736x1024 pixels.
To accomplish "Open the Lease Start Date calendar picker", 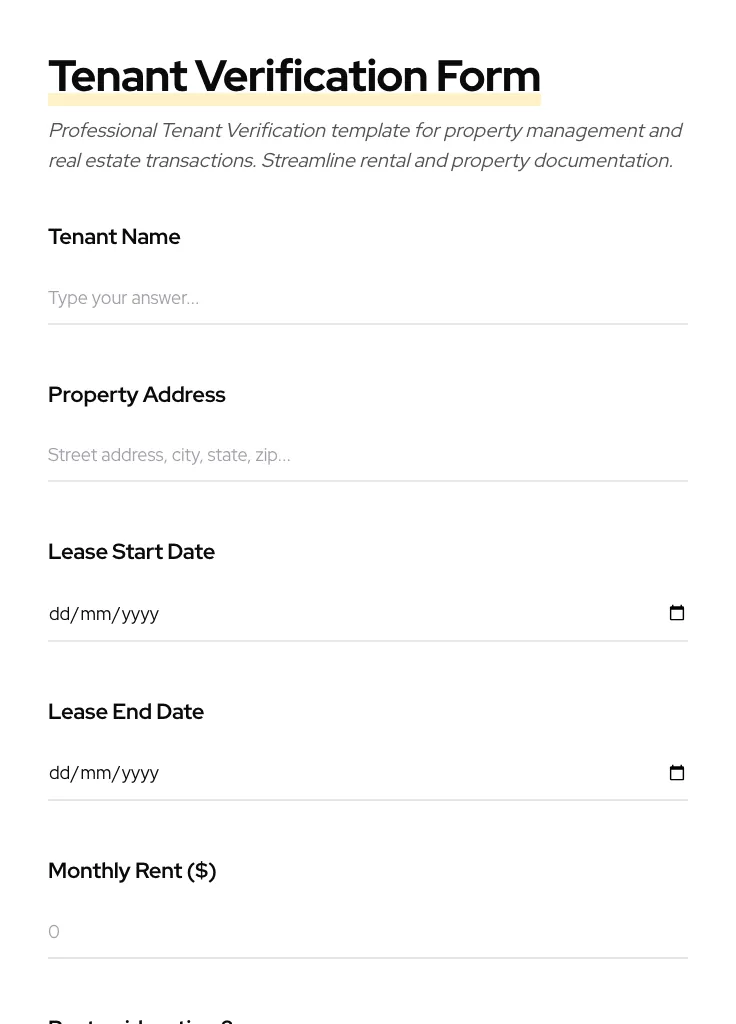I will [x=677, y=613].
